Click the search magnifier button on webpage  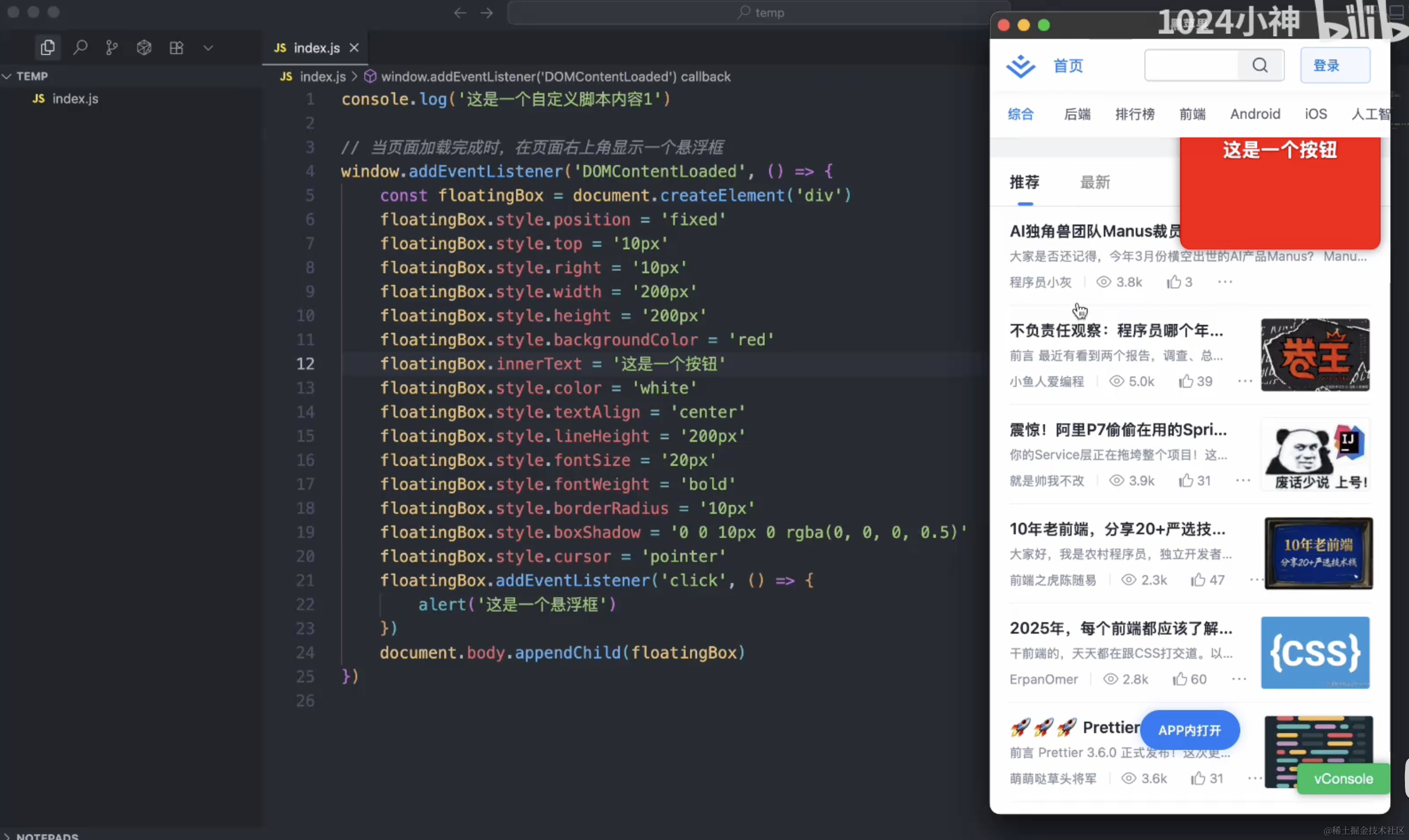[x=1259, y=65]
